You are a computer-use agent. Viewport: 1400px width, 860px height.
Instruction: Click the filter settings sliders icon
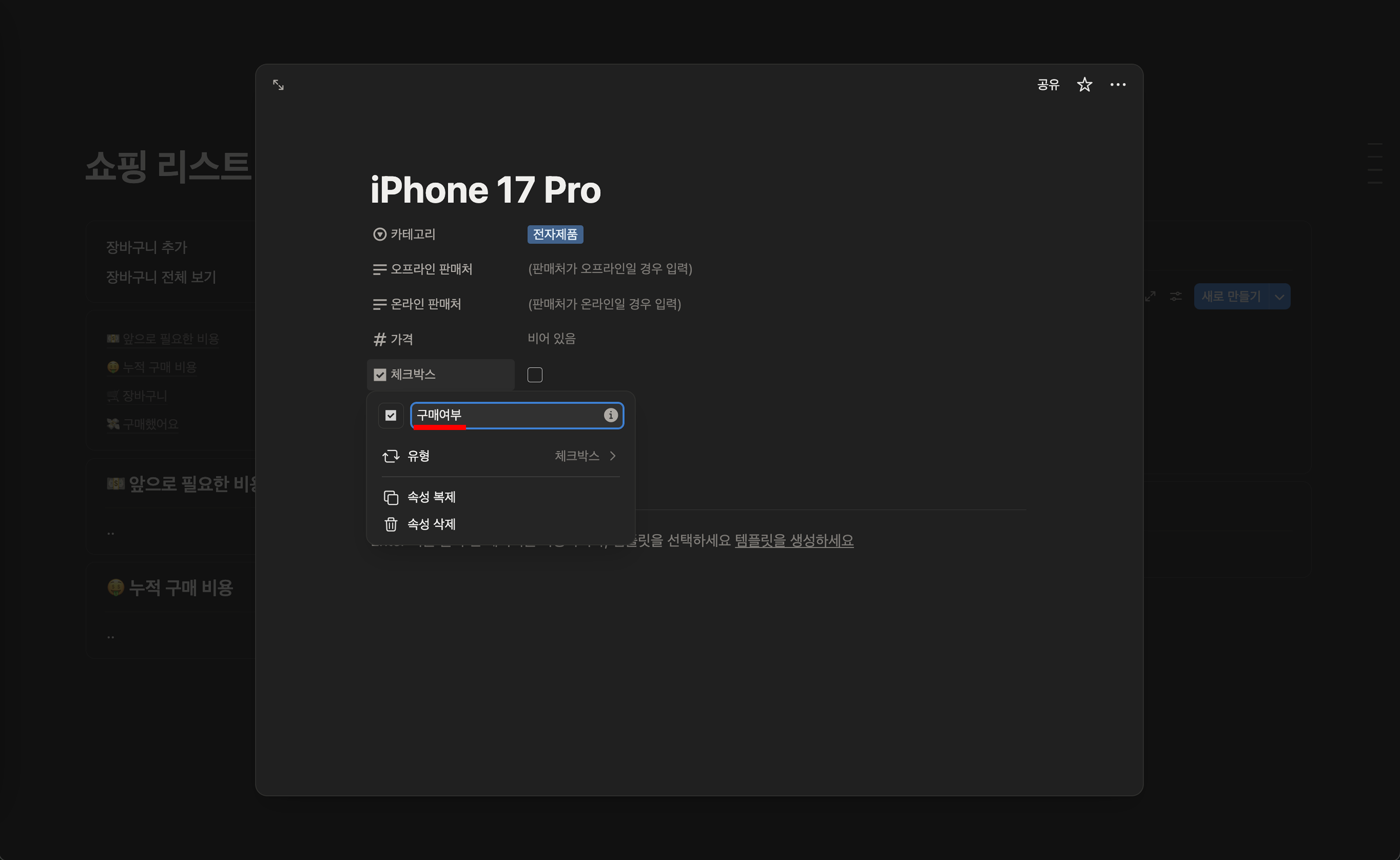tap(1175, 296)
